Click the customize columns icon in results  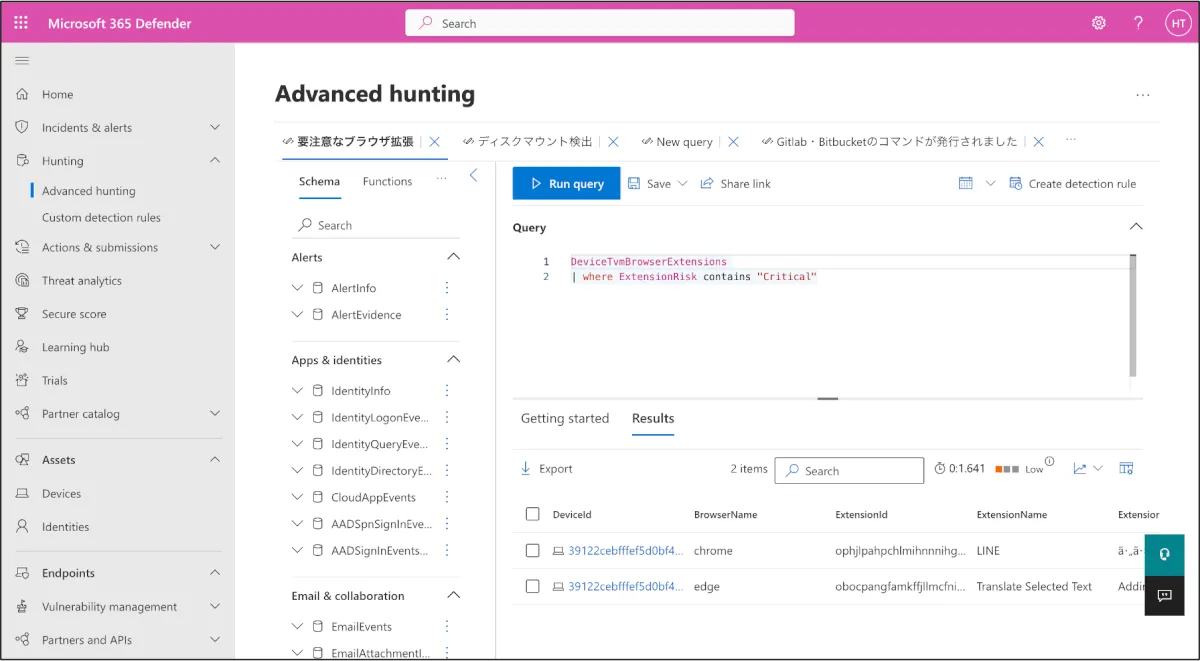click(1126, 468)
